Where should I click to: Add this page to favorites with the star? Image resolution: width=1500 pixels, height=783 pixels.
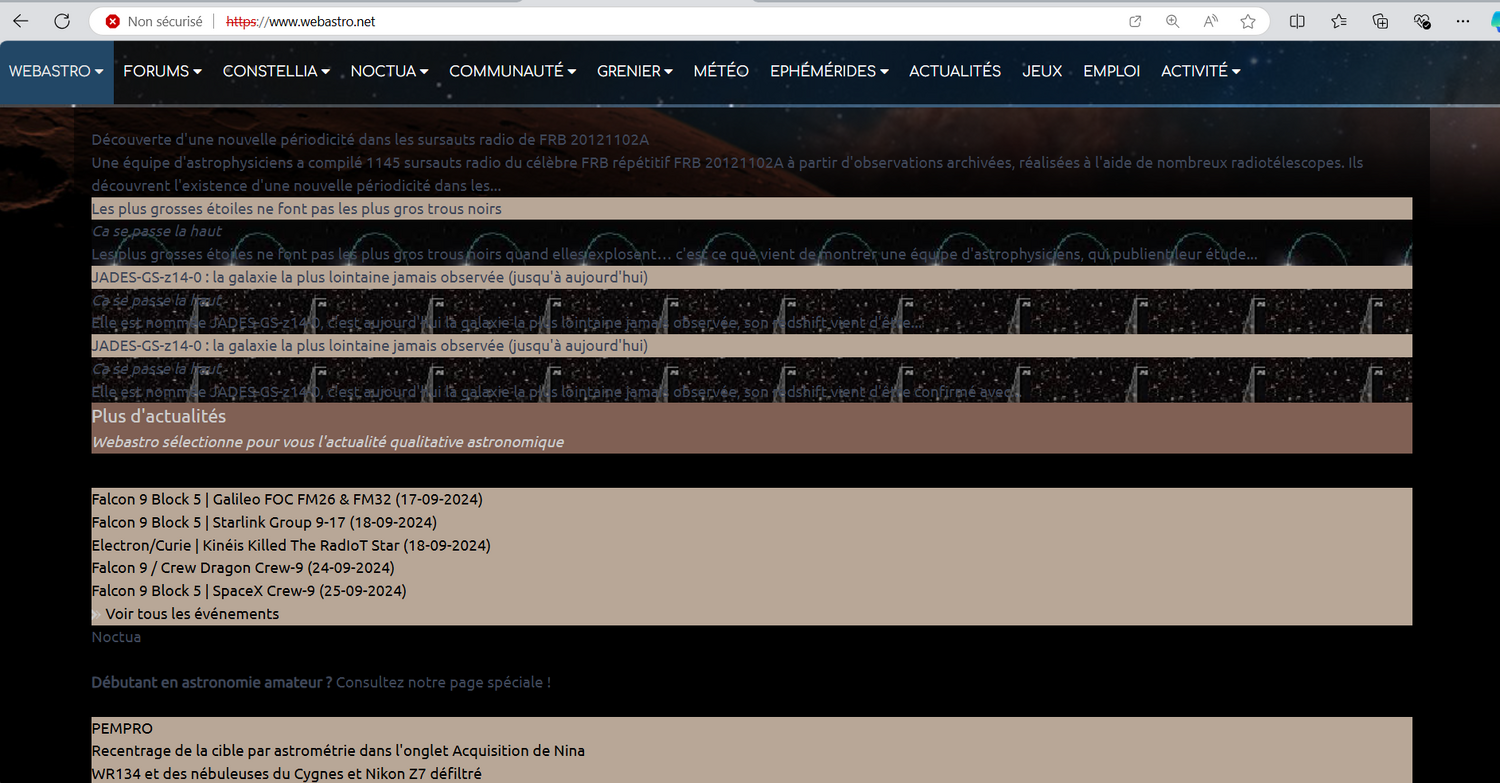[1248, 21]
